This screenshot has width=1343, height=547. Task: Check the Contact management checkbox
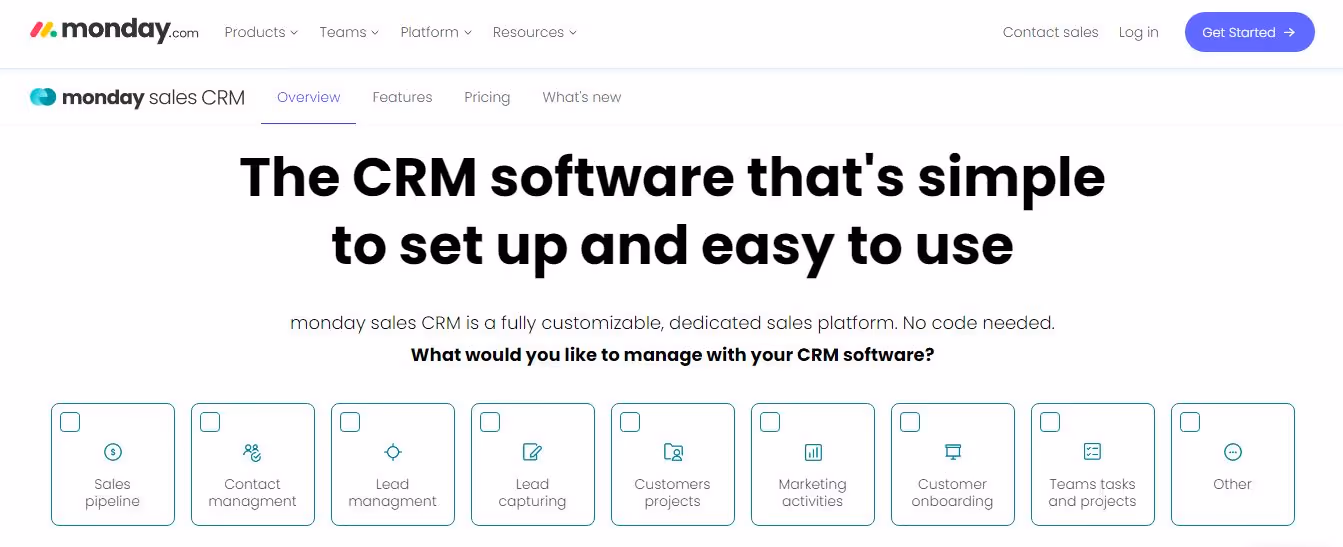point(210,422)
